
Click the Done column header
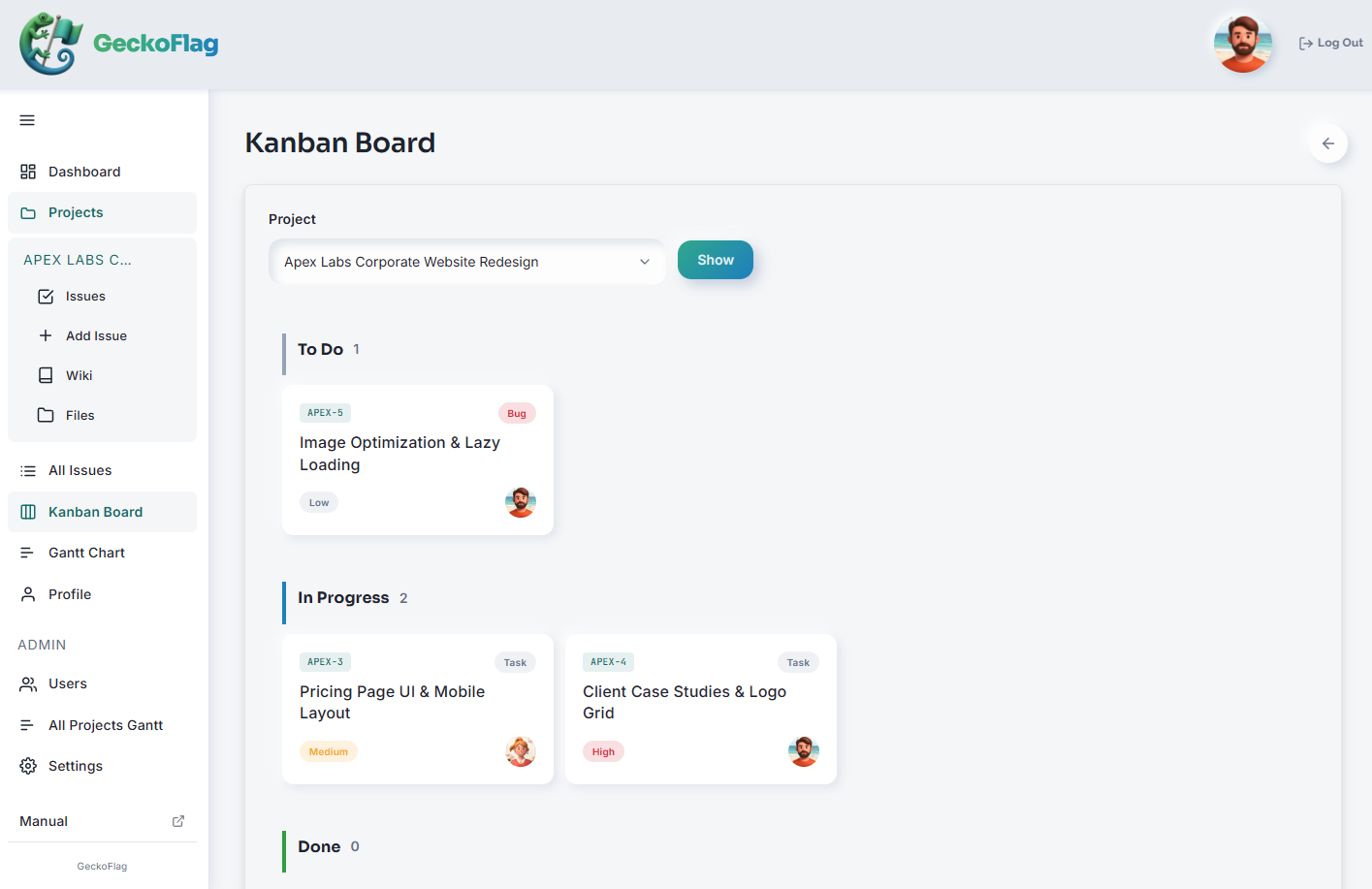click(319, 846)
